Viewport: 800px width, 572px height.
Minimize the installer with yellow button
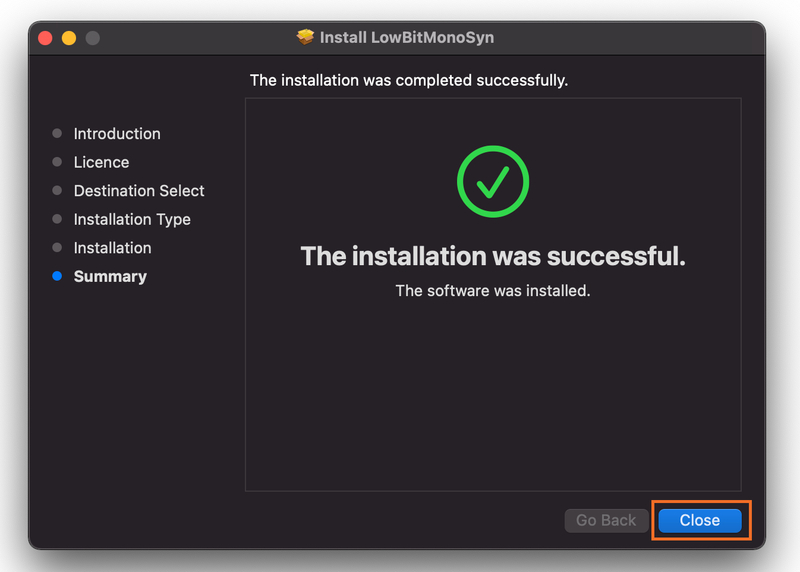click(x=69, y=38)
